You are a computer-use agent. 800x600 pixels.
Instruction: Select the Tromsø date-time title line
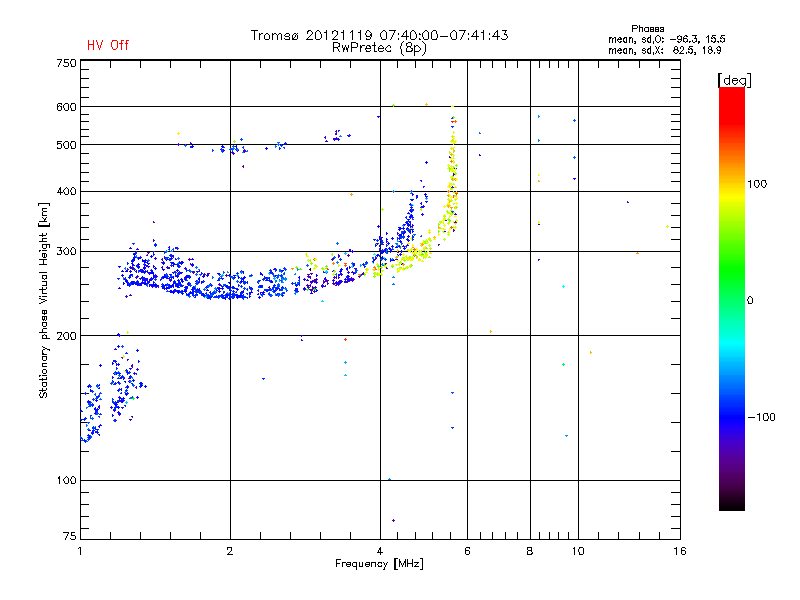(380, 35)
